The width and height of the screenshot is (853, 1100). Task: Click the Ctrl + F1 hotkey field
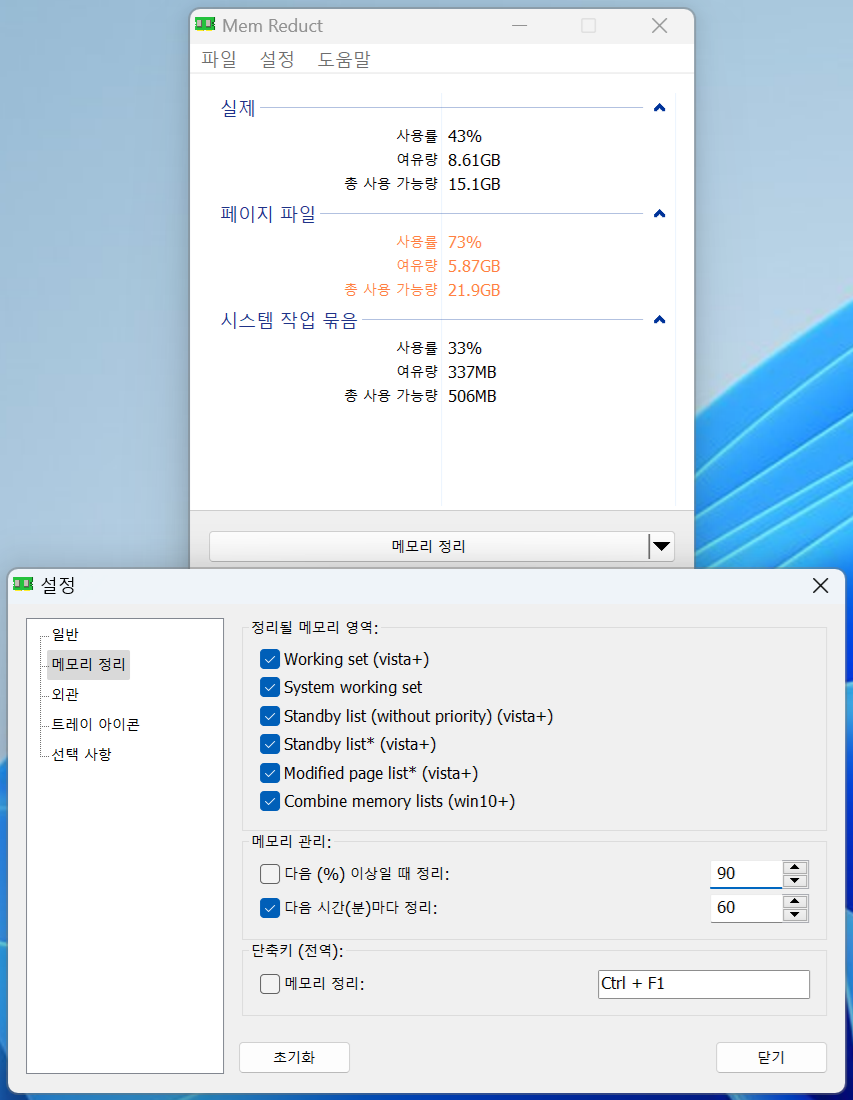(x=704, y=984)
